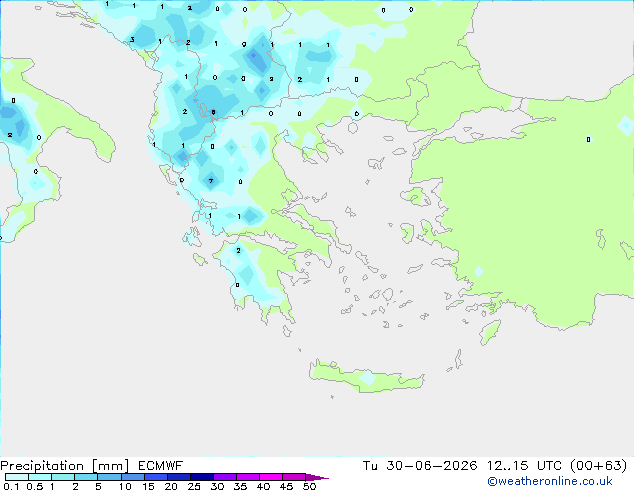Click the '0' value over eastern Turkey
The width and height of the screenshot is (634, 490).
click(x=588, y=139)
